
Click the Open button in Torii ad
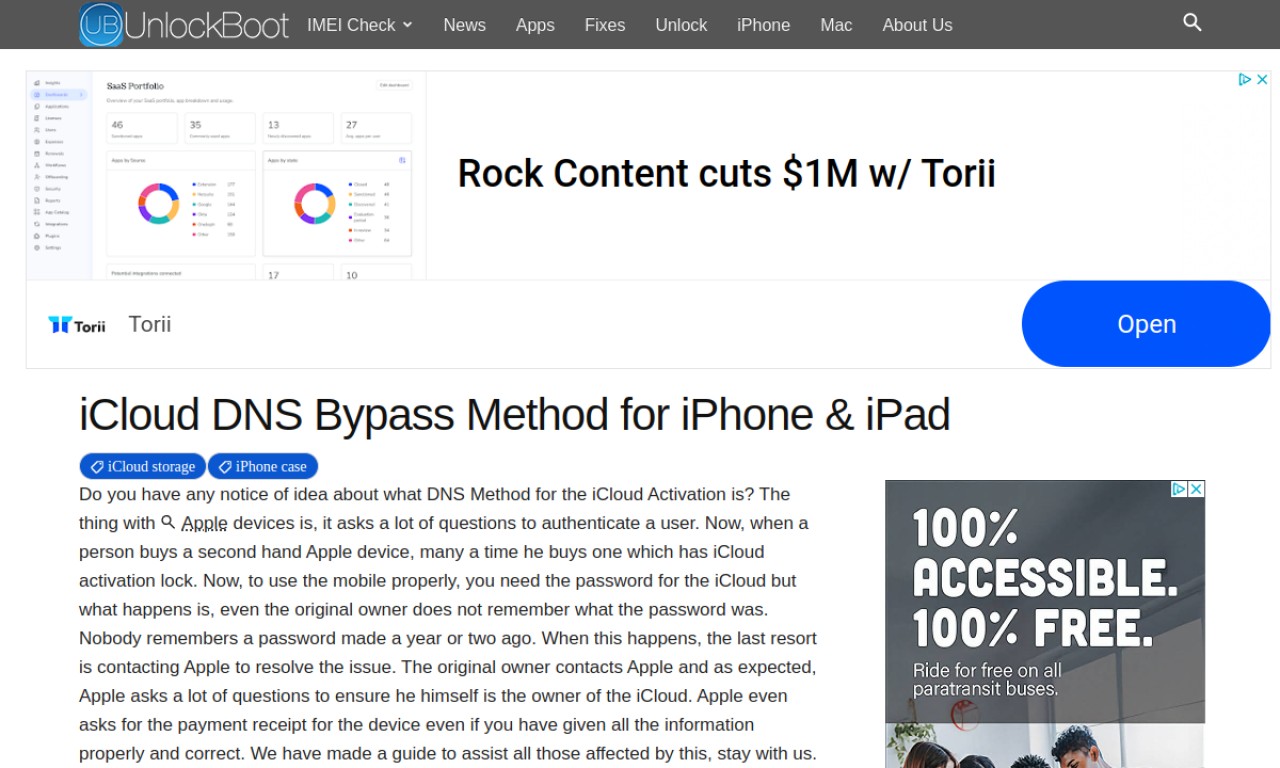click(1146, 324)
